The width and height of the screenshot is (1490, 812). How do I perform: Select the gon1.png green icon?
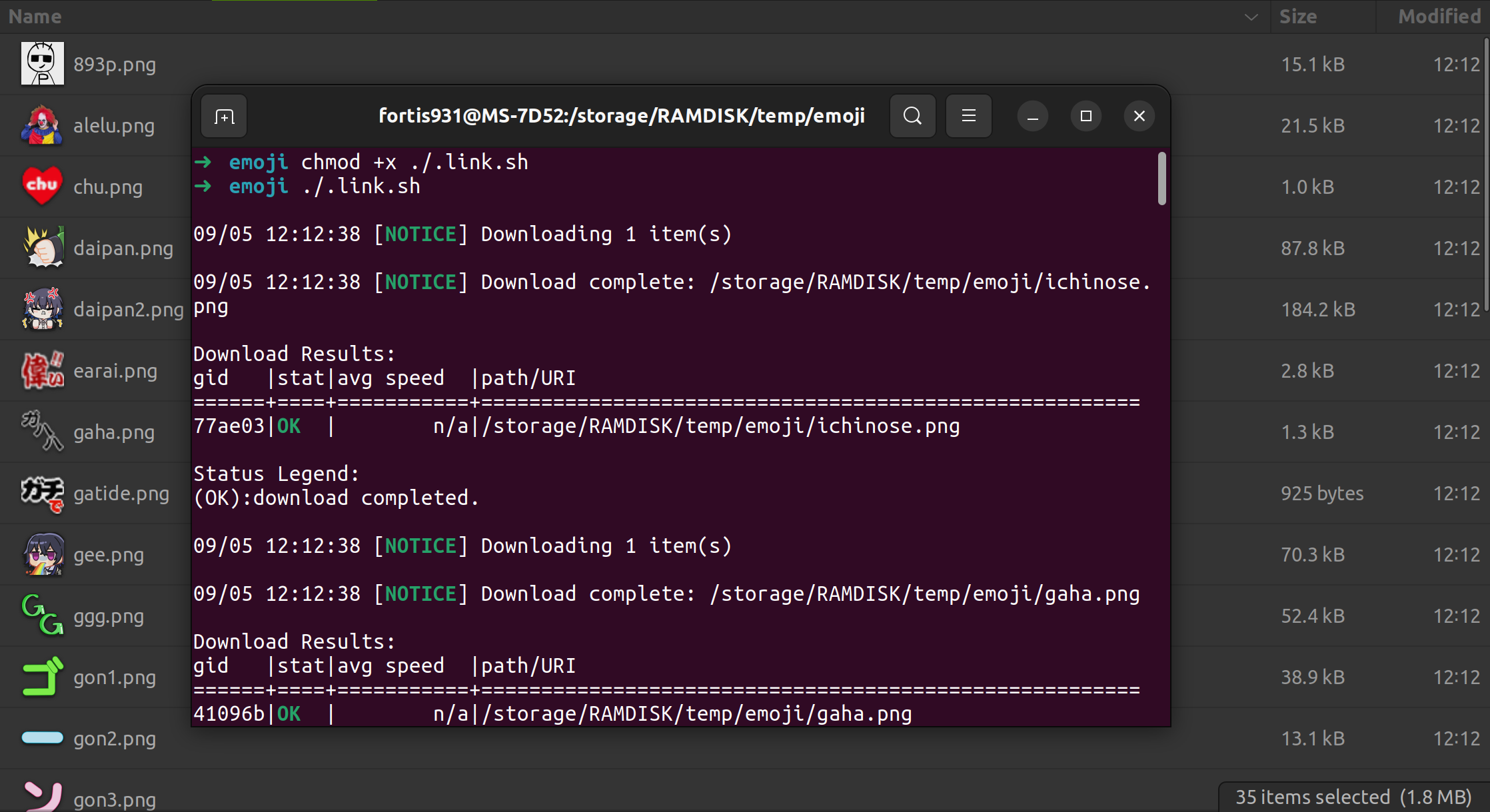tap(42, 677)
